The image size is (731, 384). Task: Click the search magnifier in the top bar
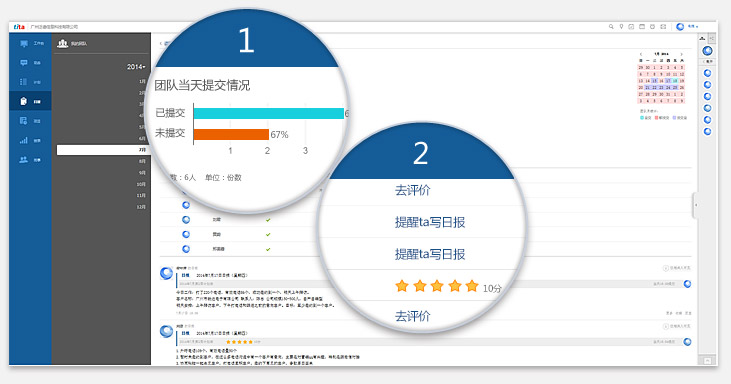[611, 27]
